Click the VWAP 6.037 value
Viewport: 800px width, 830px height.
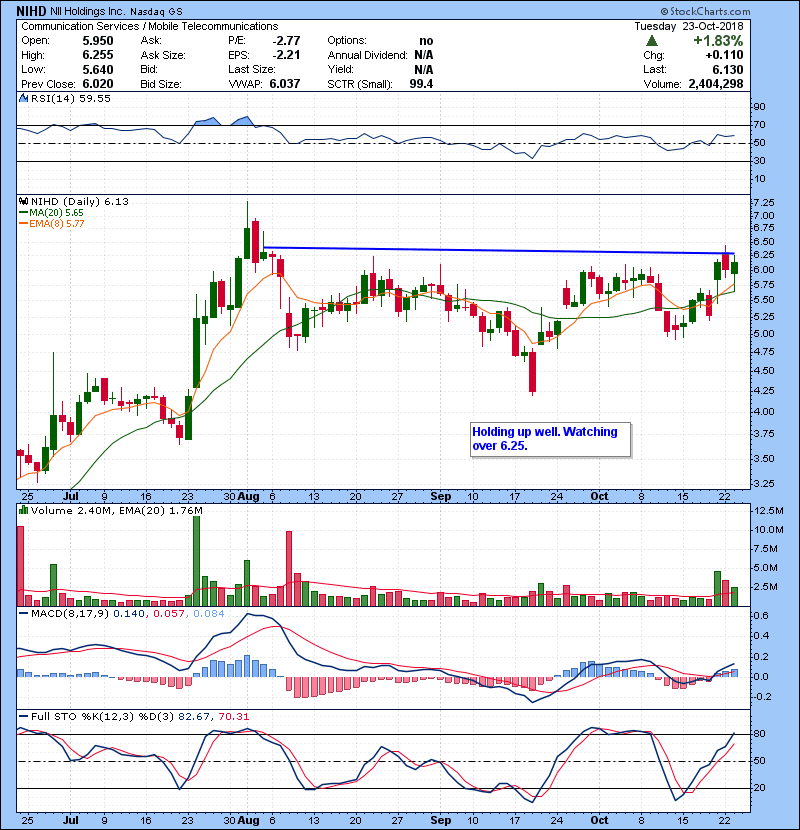pos(285,84)
